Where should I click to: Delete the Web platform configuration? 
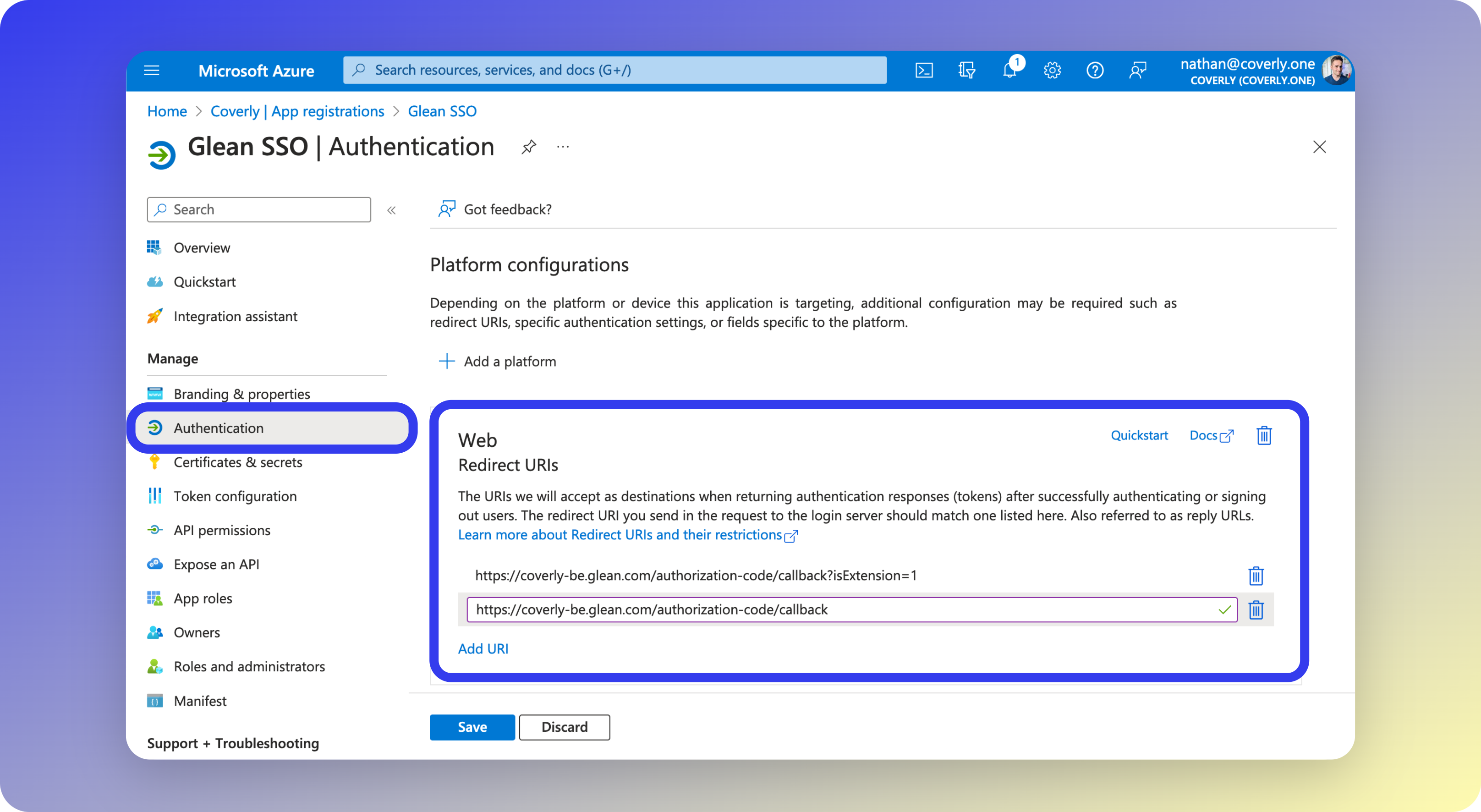[1264, 435]
